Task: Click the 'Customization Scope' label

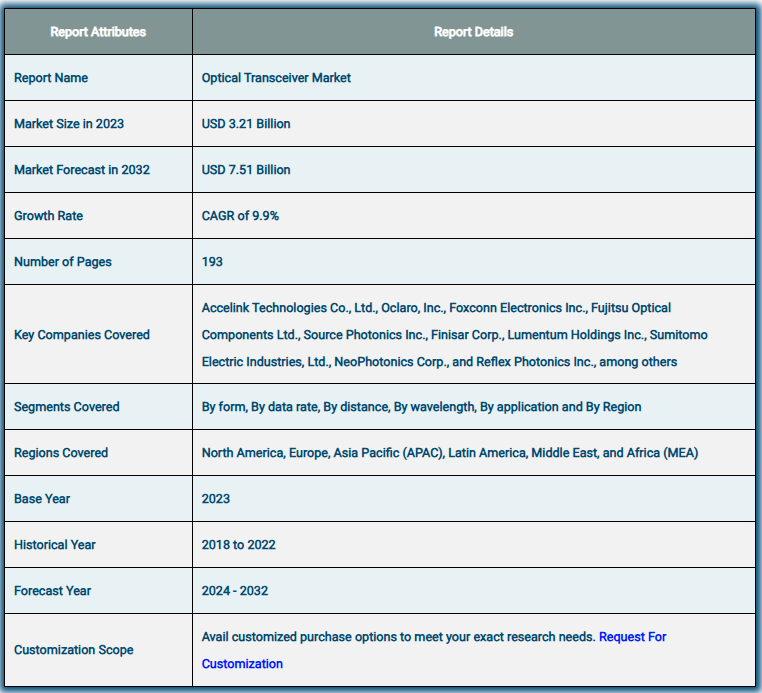Action: pyautogui.click(x=73, y=650)
